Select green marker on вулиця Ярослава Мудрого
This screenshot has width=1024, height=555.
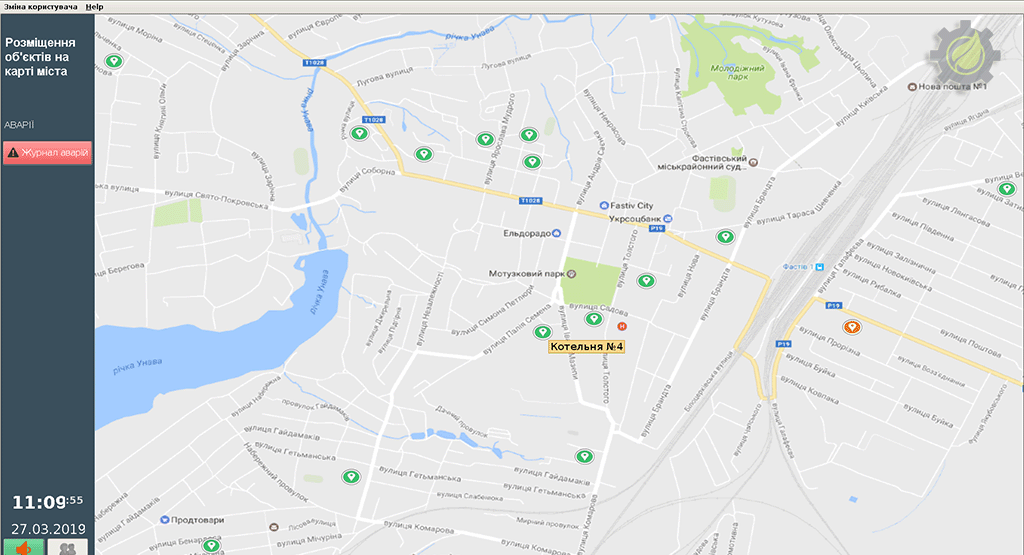pos(485,139)
